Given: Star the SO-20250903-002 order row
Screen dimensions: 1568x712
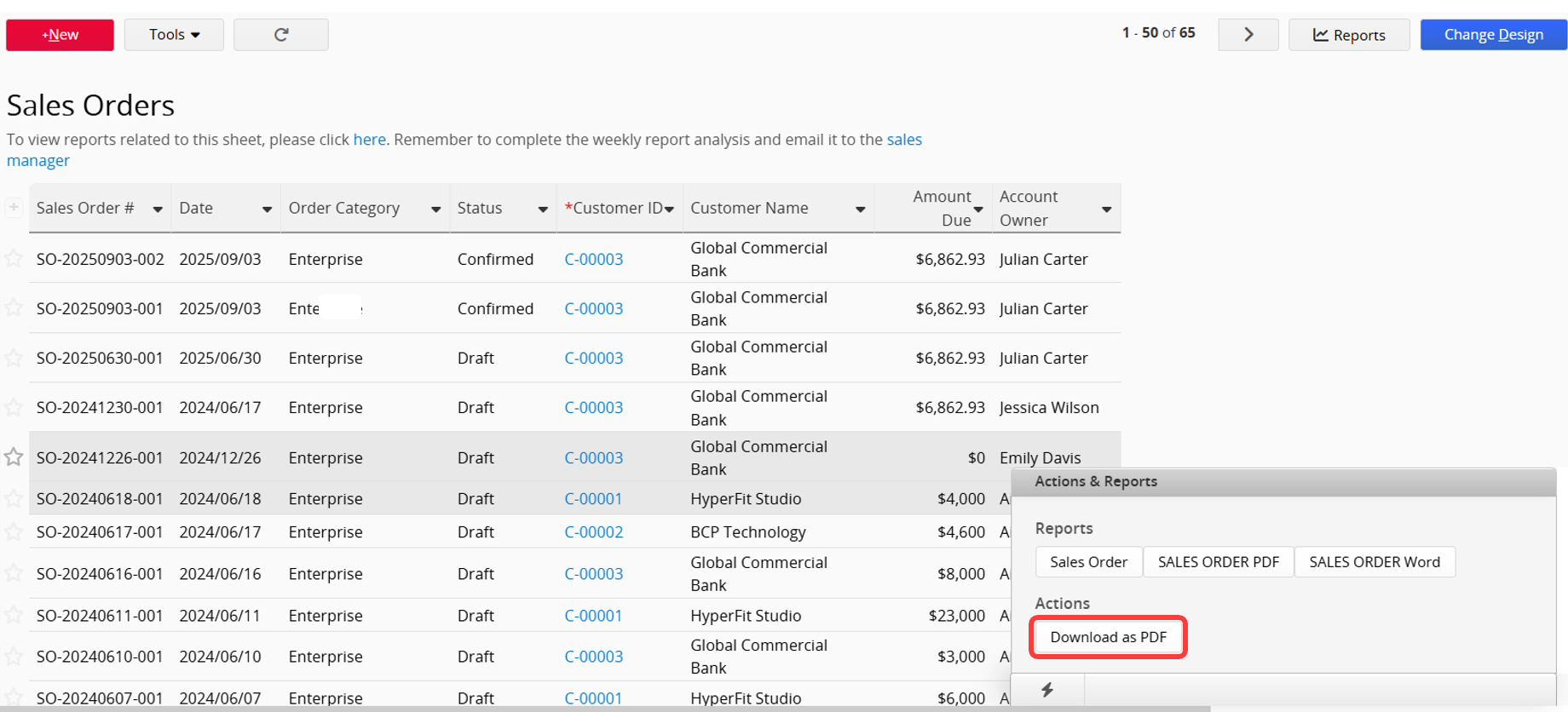Looking at the screenshot, I should (14, 258).
